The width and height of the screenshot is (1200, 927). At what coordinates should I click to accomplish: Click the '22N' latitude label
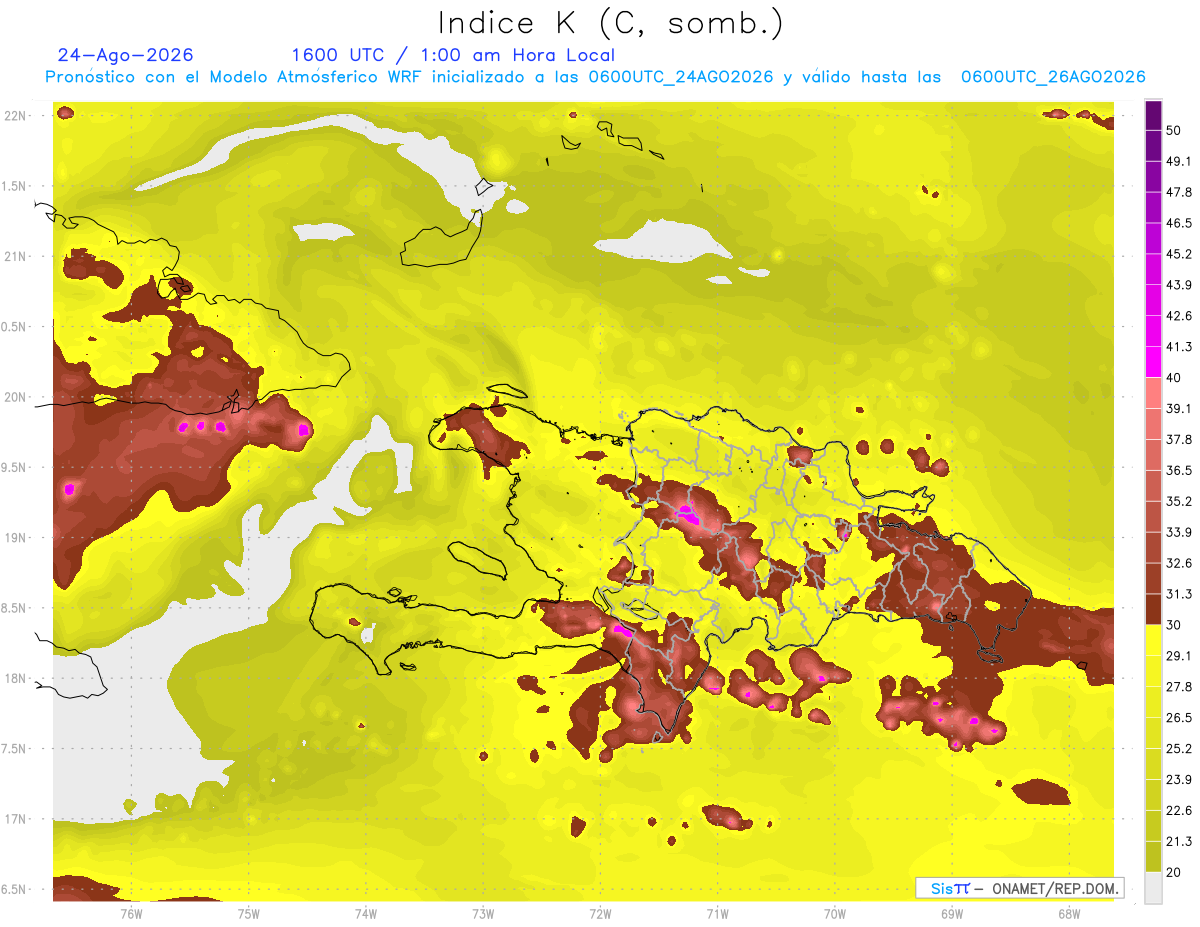pos(16,116)
